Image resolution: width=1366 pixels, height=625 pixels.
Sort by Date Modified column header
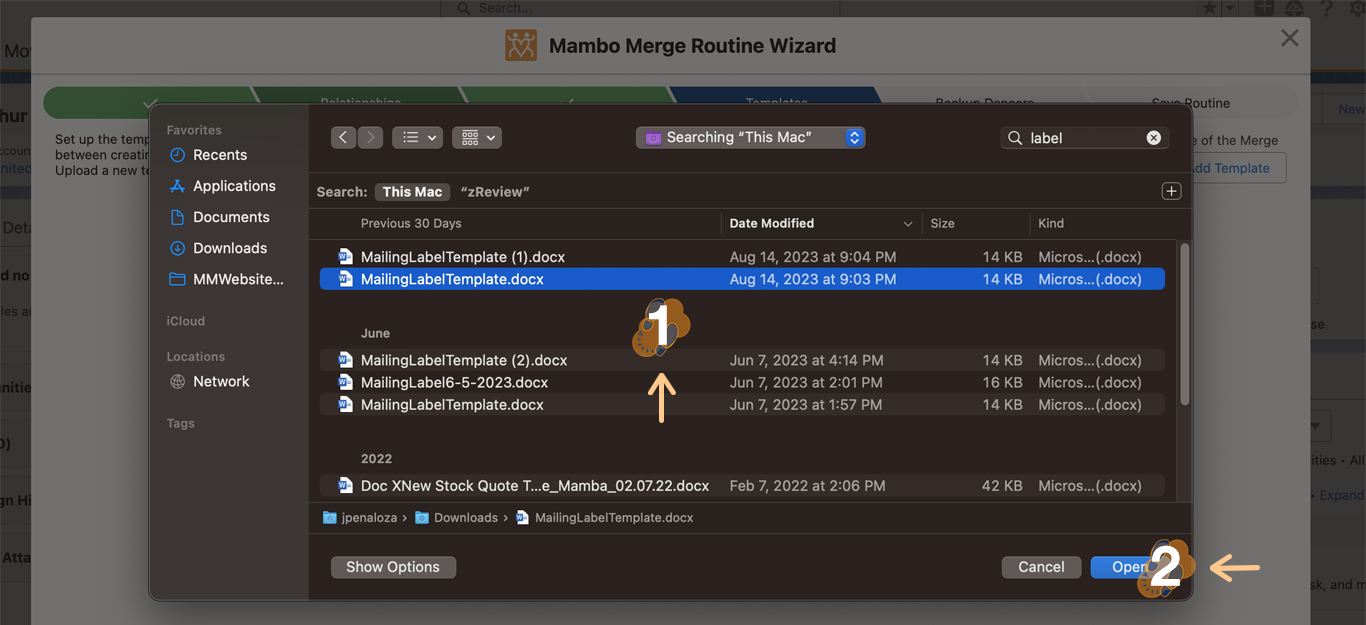[771, 223]
